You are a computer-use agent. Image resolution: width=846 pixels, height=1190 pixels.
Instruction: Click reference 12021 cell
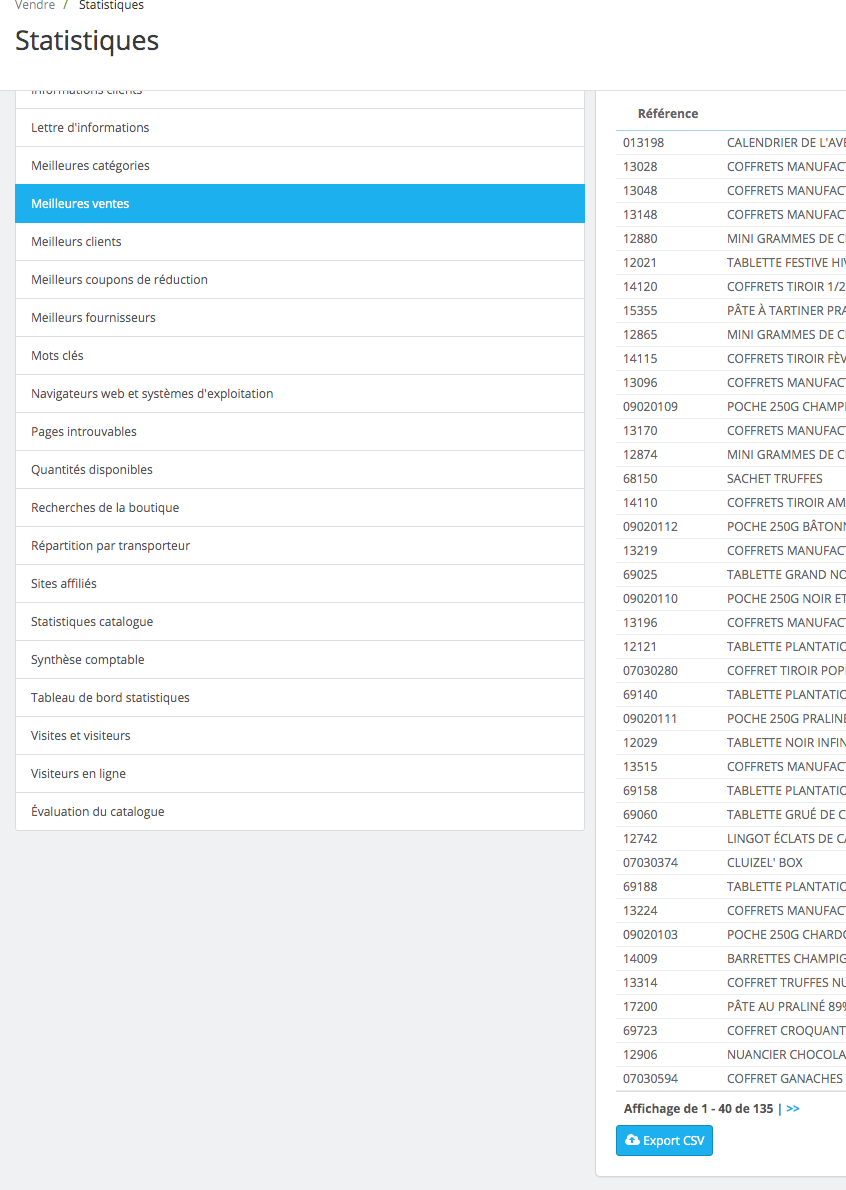(640, 263)
